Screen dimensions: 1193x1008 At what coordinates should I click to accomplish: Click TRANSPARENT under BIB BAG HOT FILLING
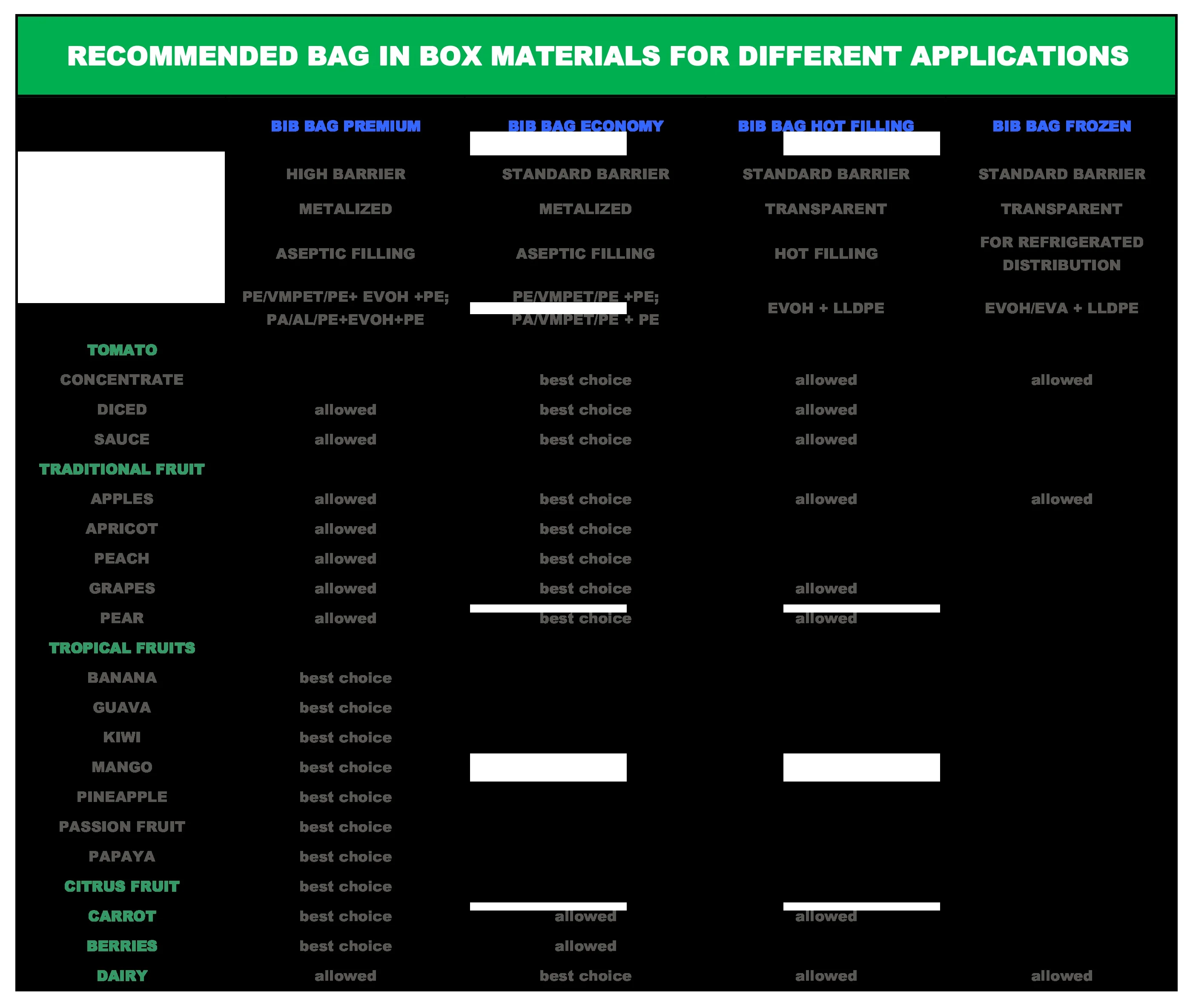[x=826, y=209]
